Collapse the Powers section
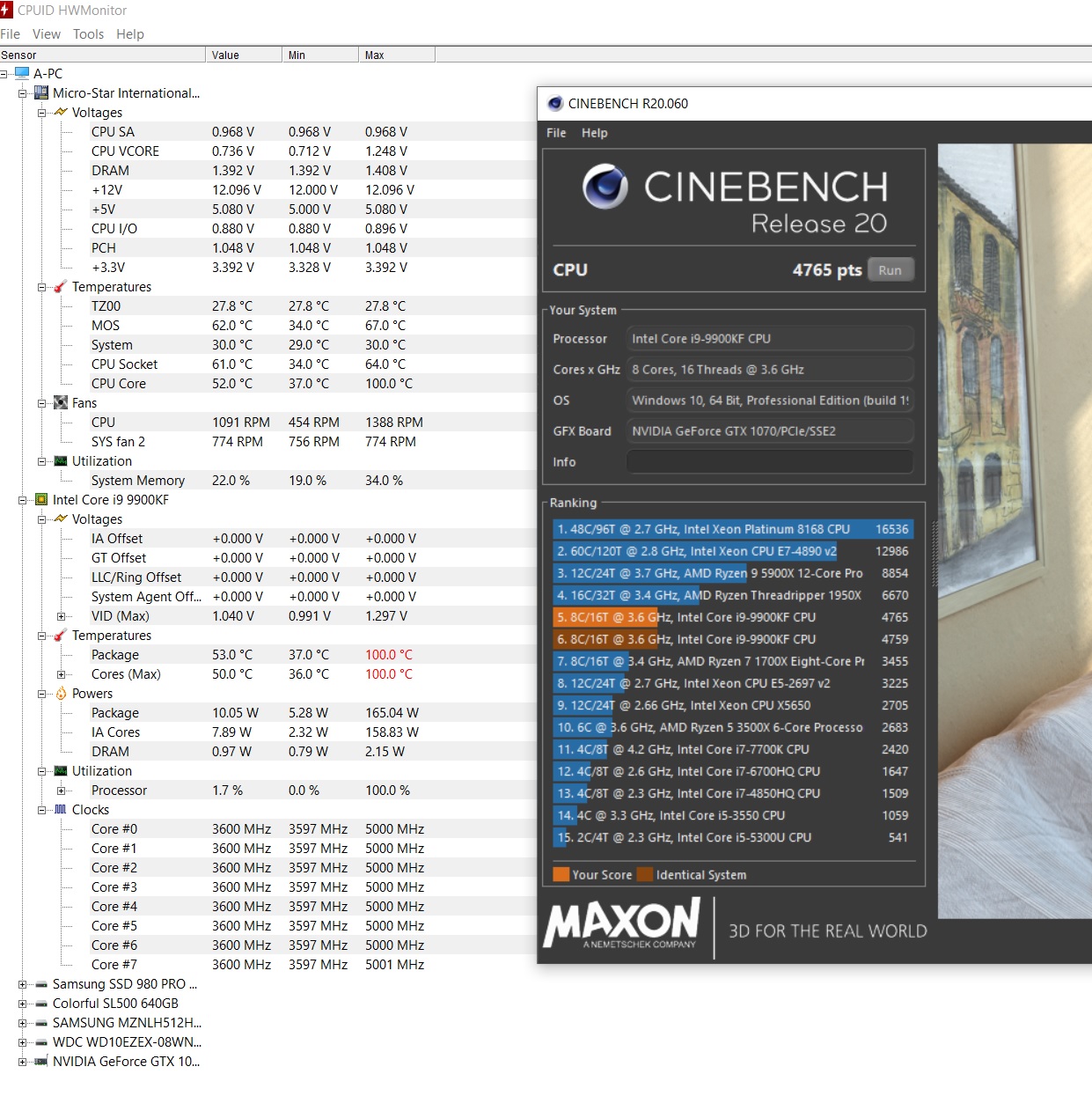The width and height of the screenshot is (1092, 1096). pos(42,694)
